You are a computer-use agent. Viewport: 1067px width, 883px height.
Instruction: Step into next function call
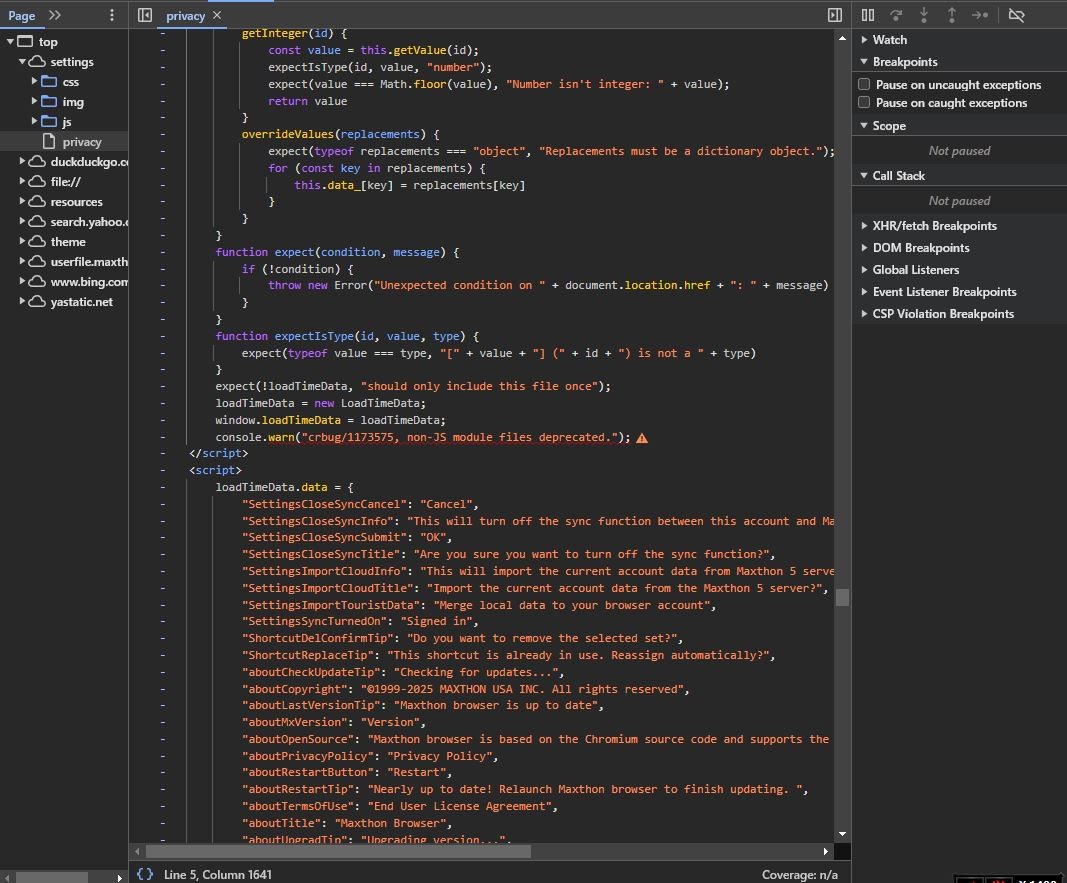click(923, 15)
